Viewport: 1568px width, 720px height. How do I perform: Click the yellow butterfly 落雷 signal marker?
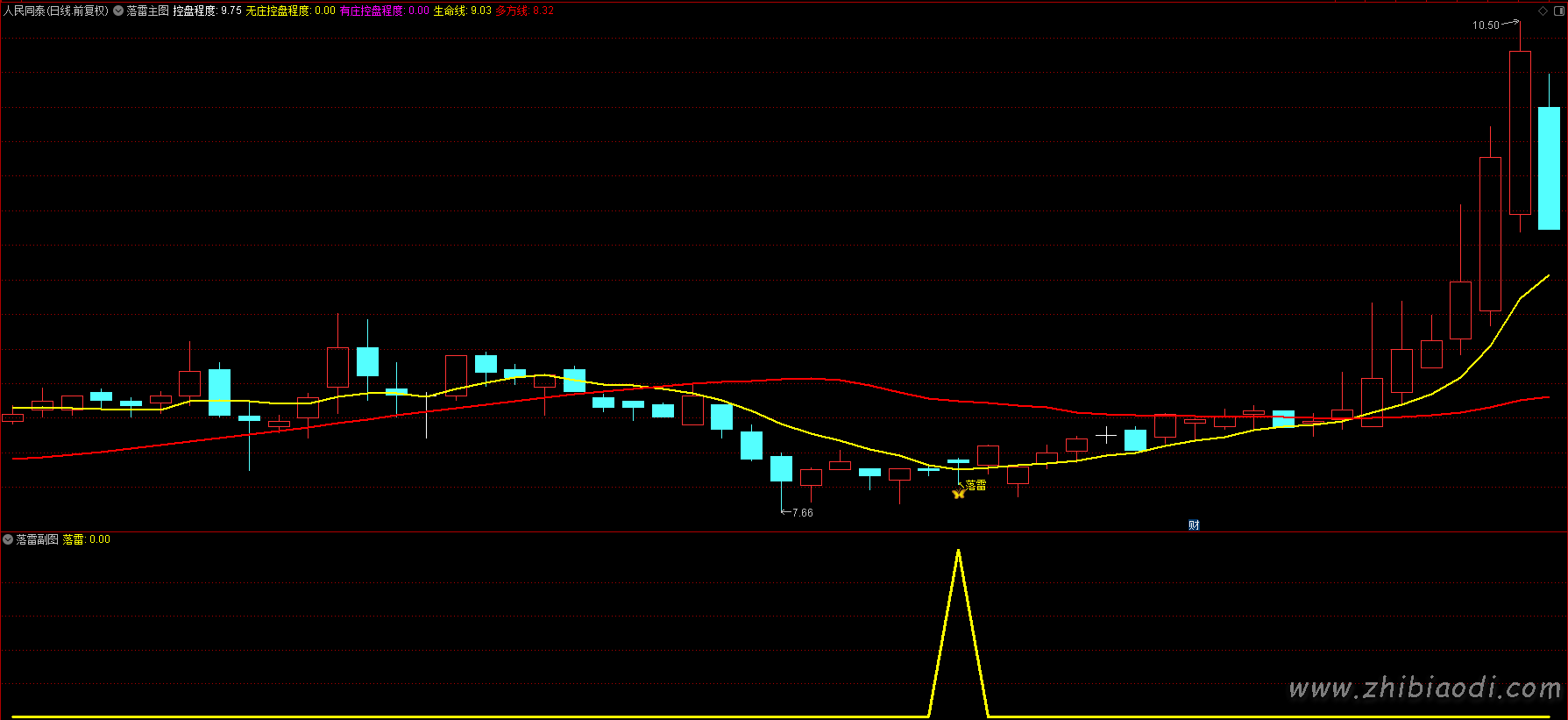pos(958,494)
